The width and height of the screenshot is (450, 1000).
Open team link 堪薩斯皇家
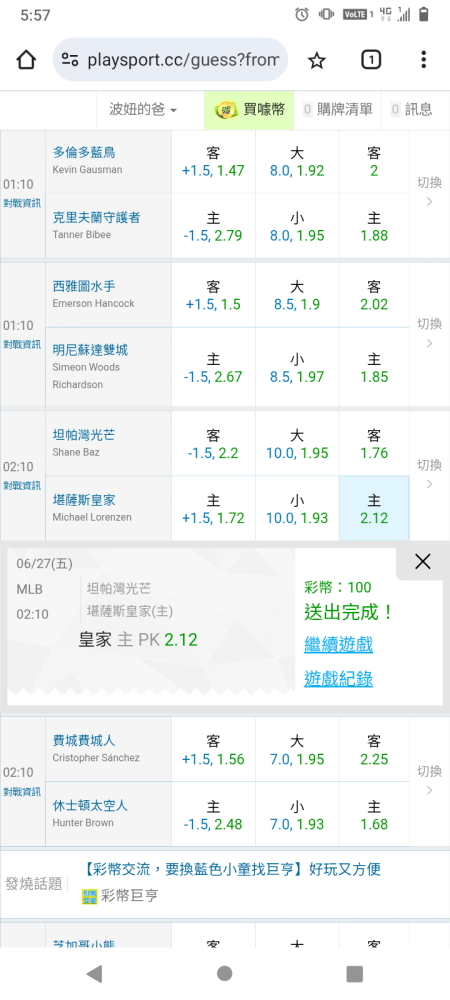coord(84,501)
